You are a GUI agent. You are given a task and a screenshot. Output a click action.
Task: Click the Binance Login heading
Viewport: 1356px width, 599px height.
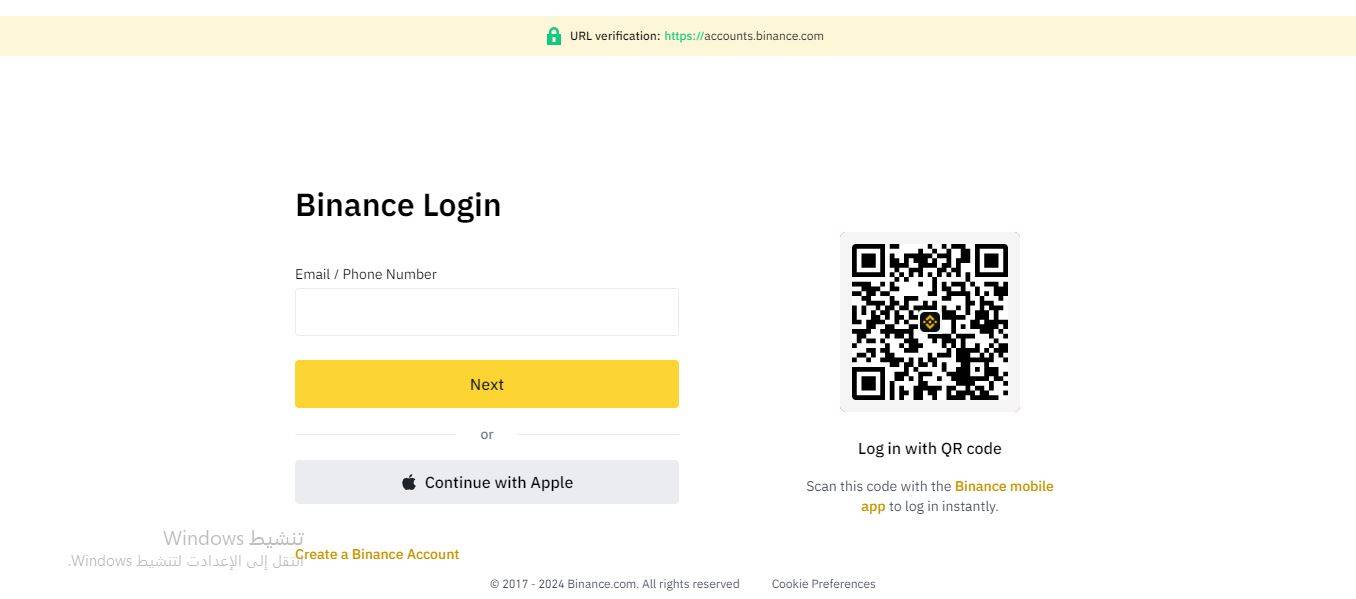click(x=398, y=205)
